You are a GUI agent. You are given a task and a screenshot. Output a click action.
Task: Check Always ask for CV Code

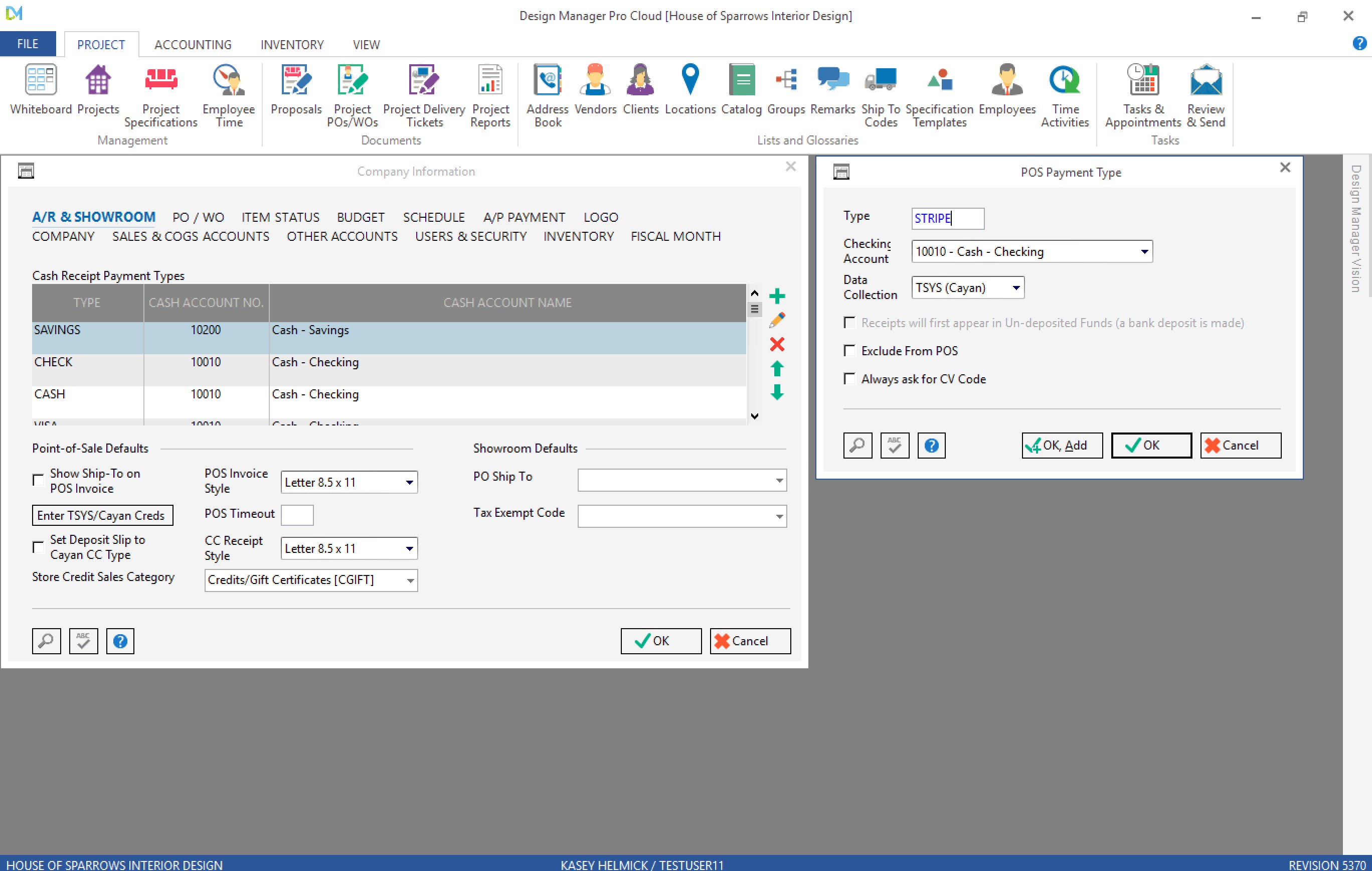849,379
